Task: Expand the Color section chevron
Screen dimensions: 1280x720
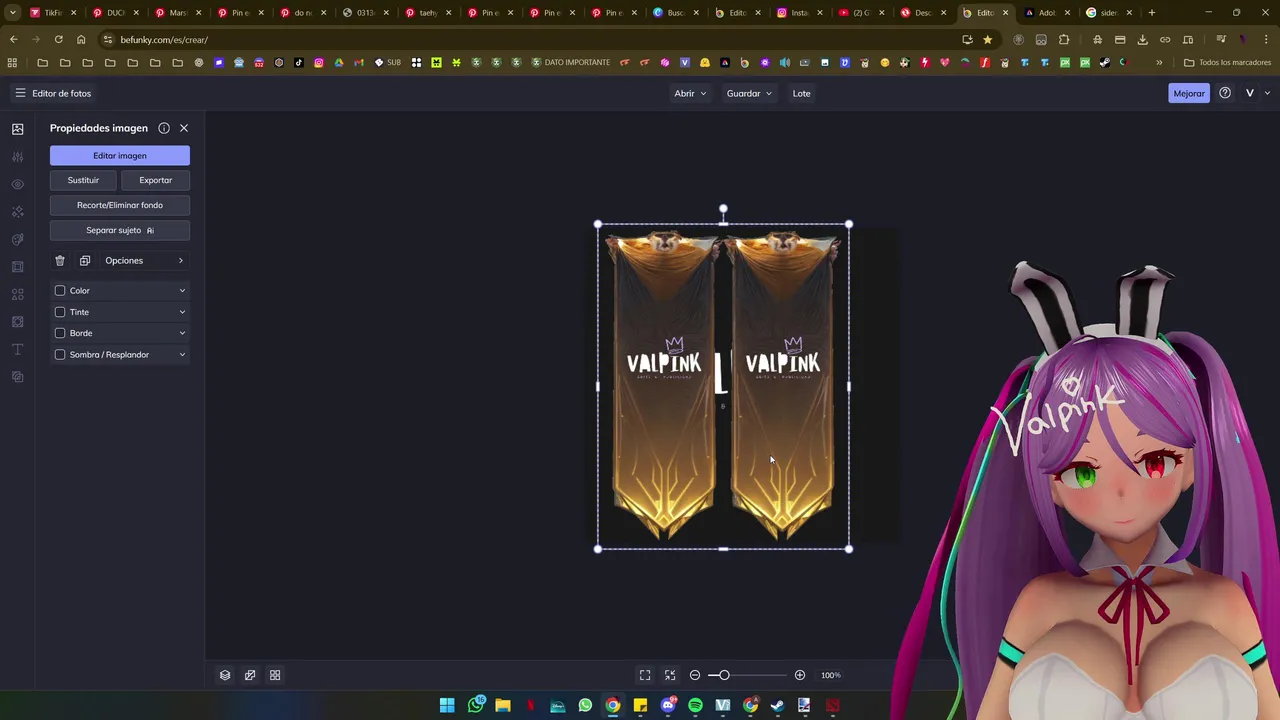Action: [x=182, y=290]
